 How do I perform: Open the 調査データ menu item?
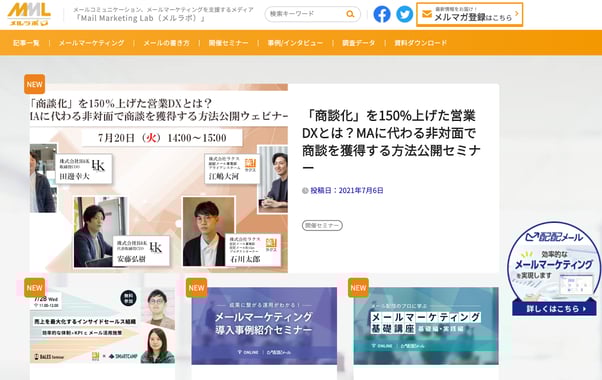[x=359, y=43]
